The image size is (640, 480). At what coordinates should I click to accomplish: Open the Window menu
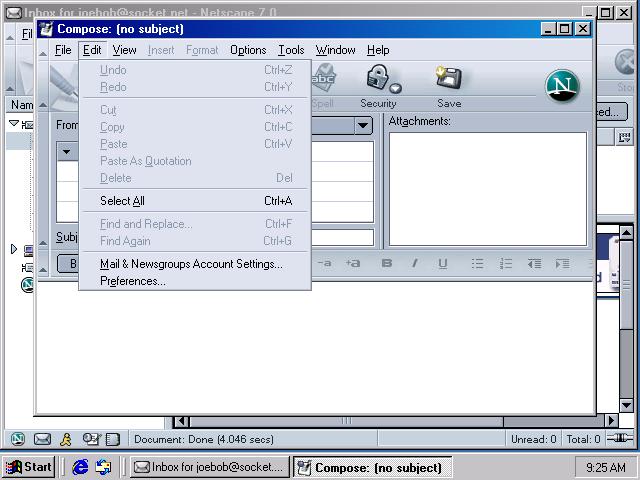point(336,50)
